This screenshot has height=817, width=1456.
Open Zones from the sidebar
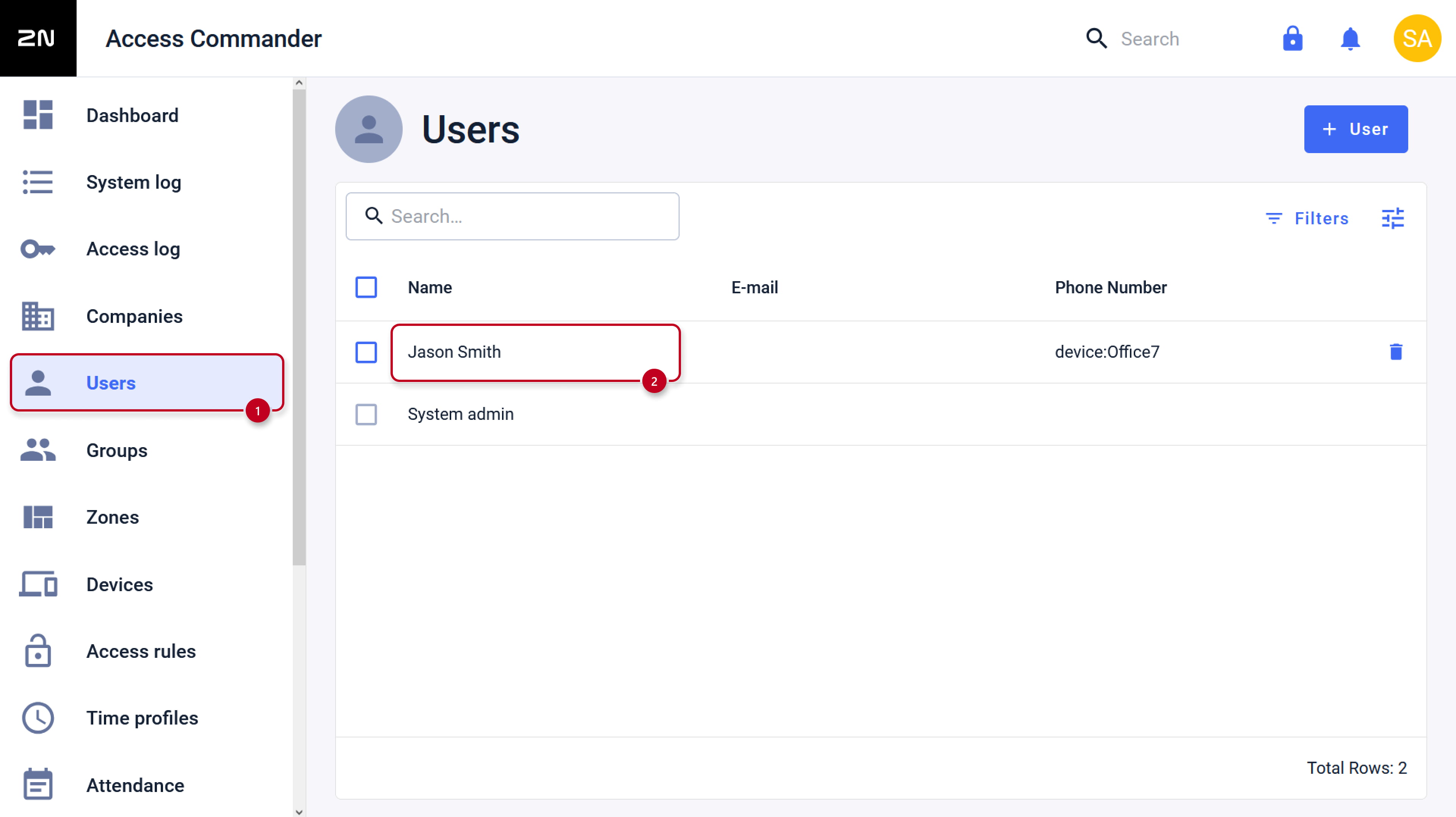113,517
